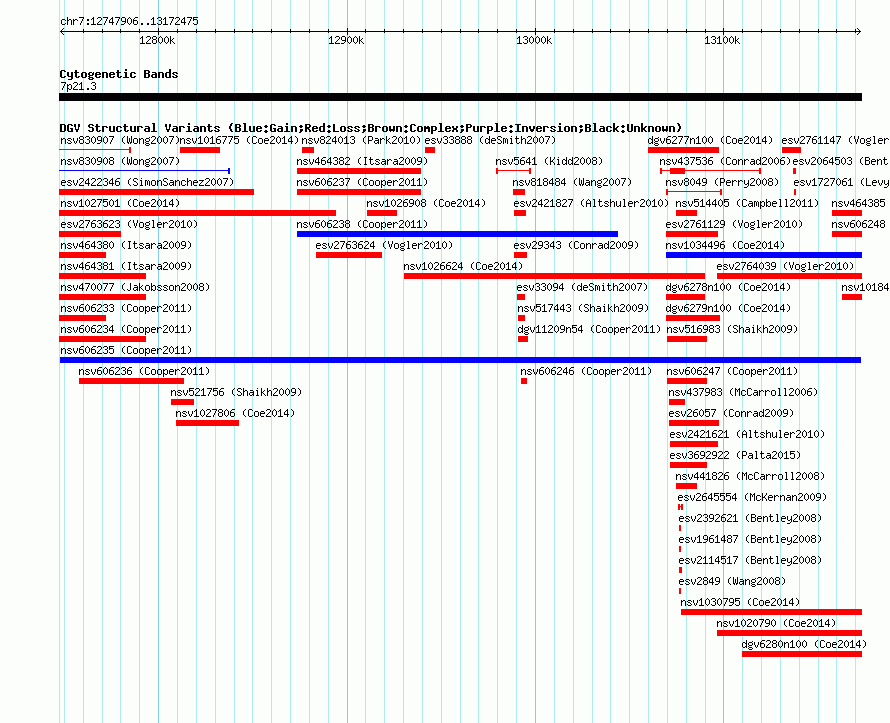Click esv3692922 (Palta2015) label

(x=735, y=455)
